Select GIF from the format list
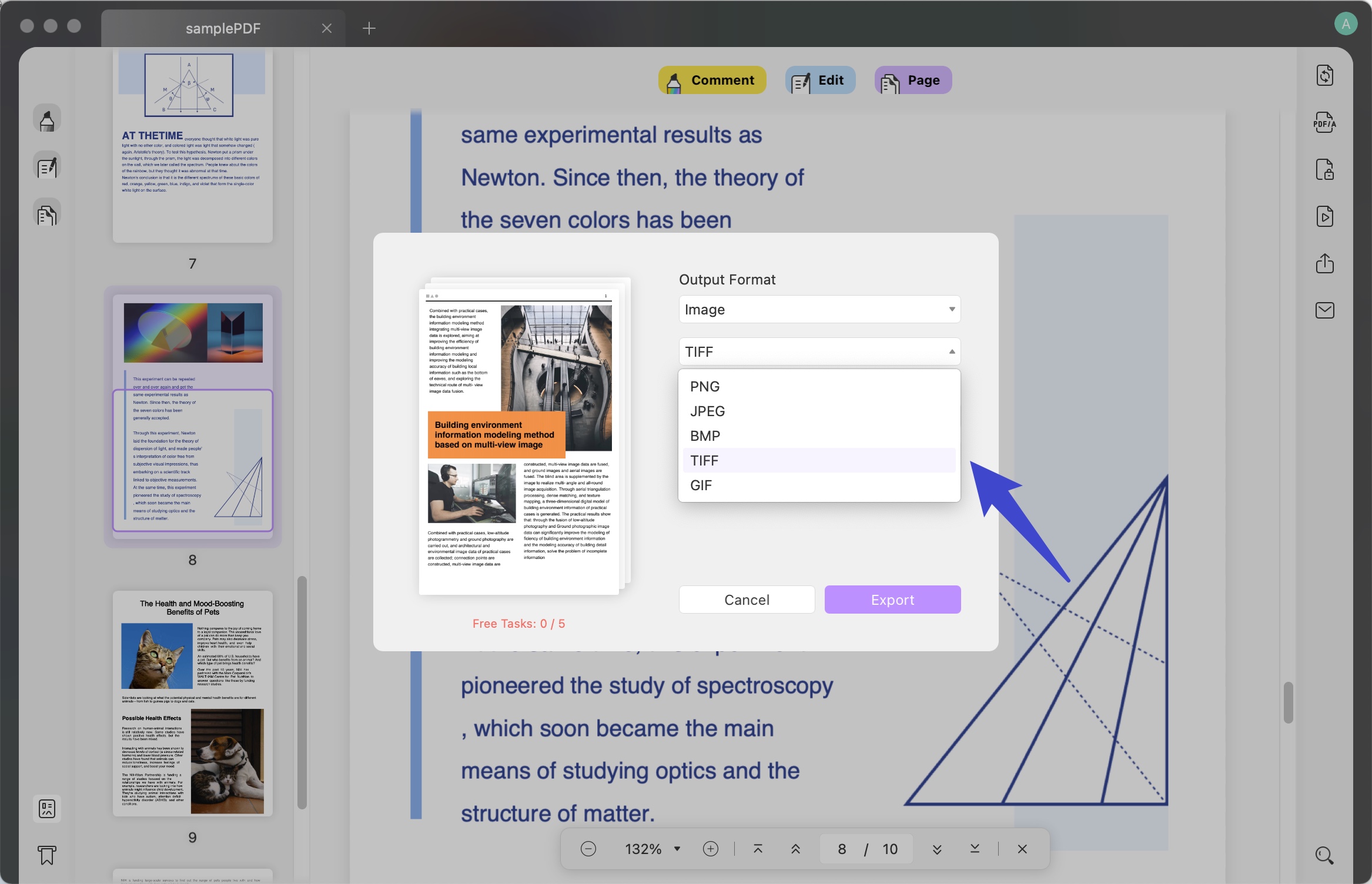The image size is (1372, 884). click(701, 485)
